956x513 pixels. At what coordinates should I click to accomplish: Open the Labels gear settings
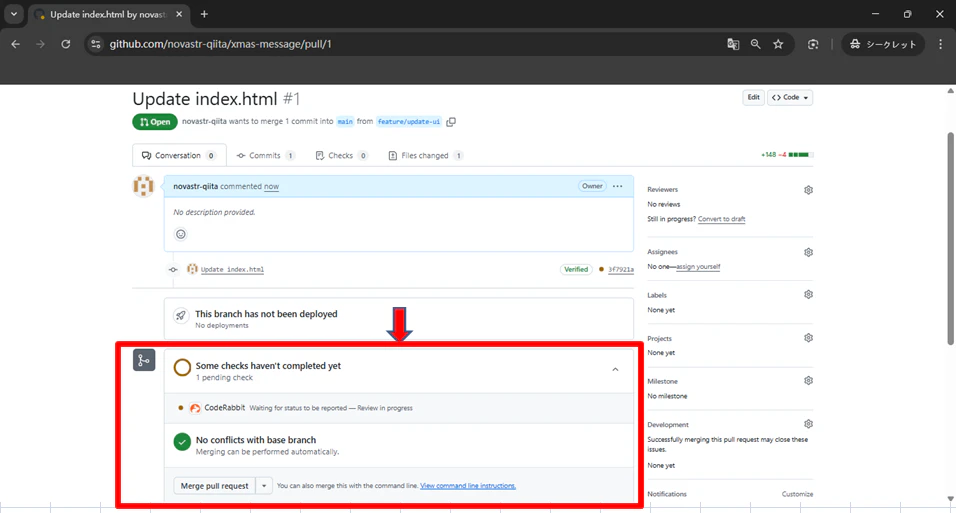808,295
